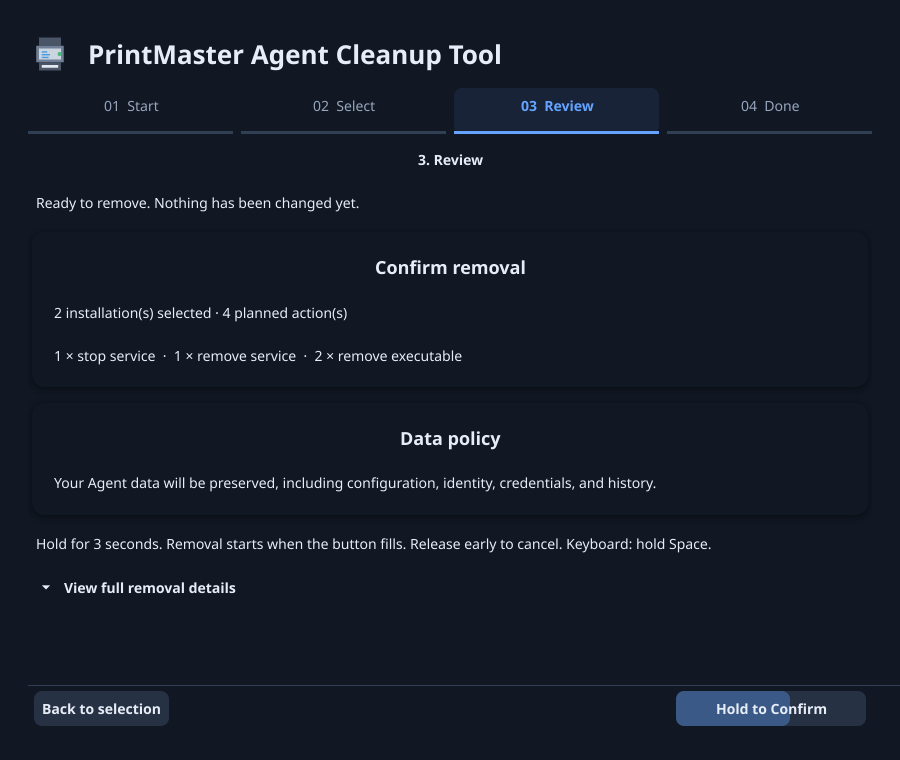Switch to the 02 Select step tab

tap(343, 110)
